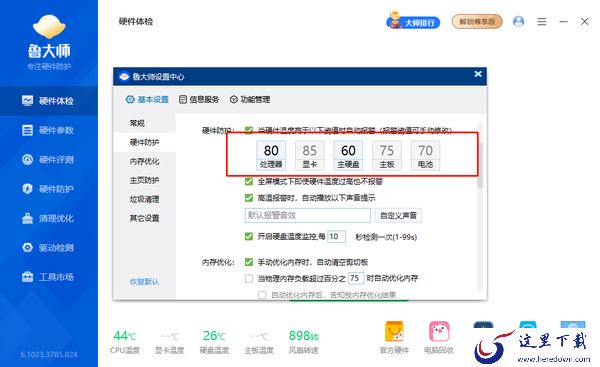Select 内存优化 in the settings list
This screenshot has width=600, height=367.
coord(145,161)
